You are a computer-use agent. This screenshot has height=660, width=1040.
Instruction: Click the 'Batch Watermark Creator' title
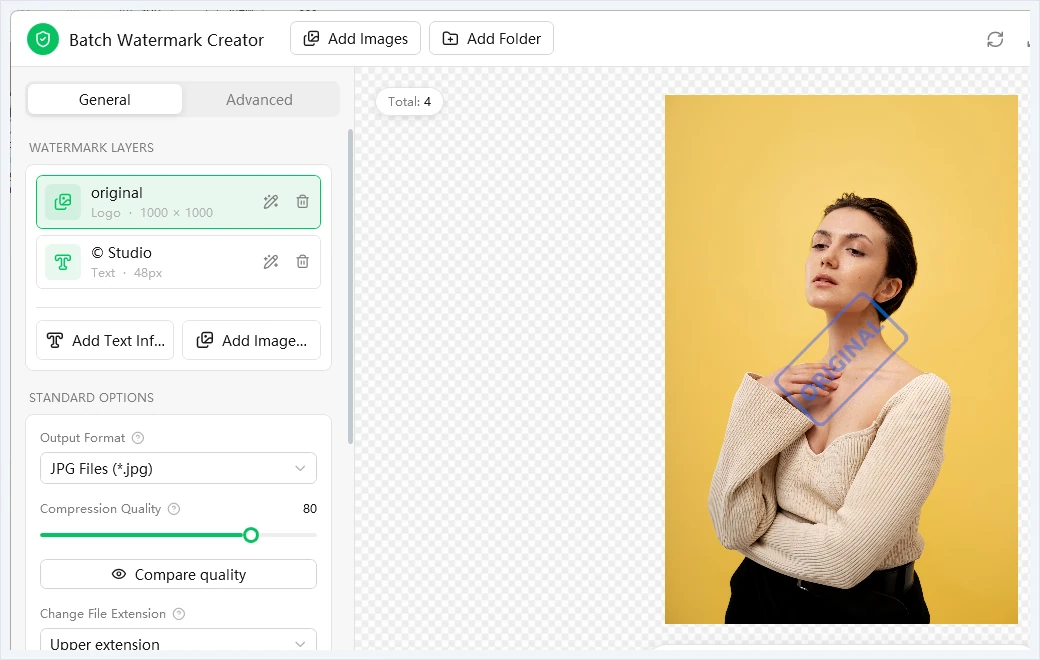[x=166, y=40]
